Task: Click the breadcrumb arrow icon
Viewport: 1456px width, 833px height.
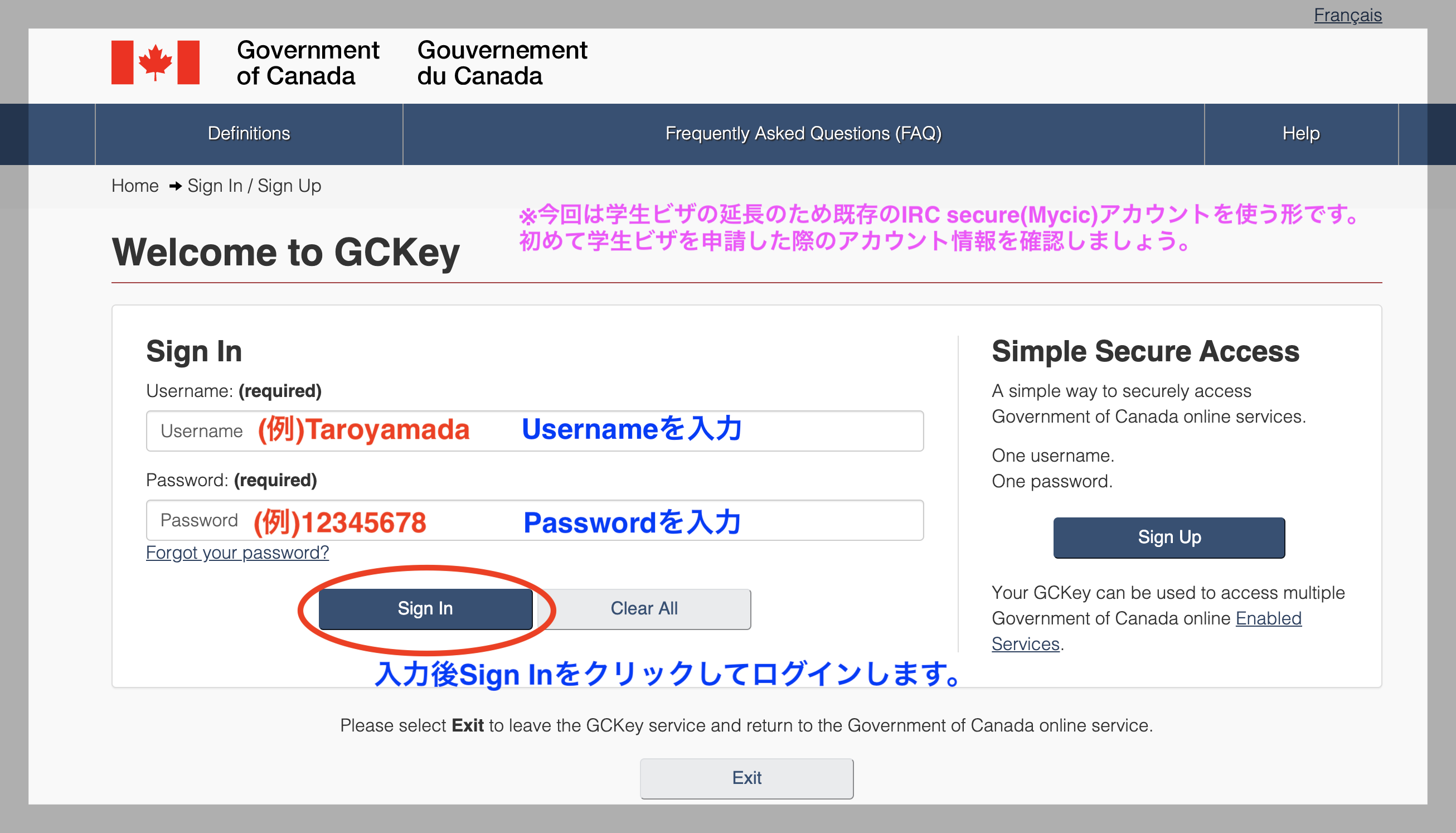Action: point(175,186)
